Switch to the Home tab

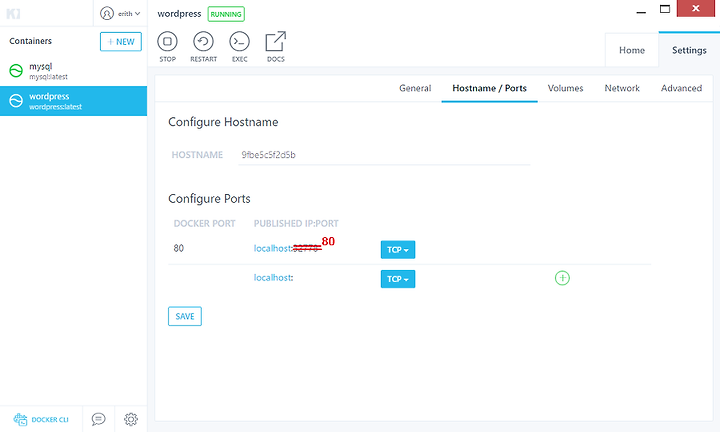click(632, 50)
